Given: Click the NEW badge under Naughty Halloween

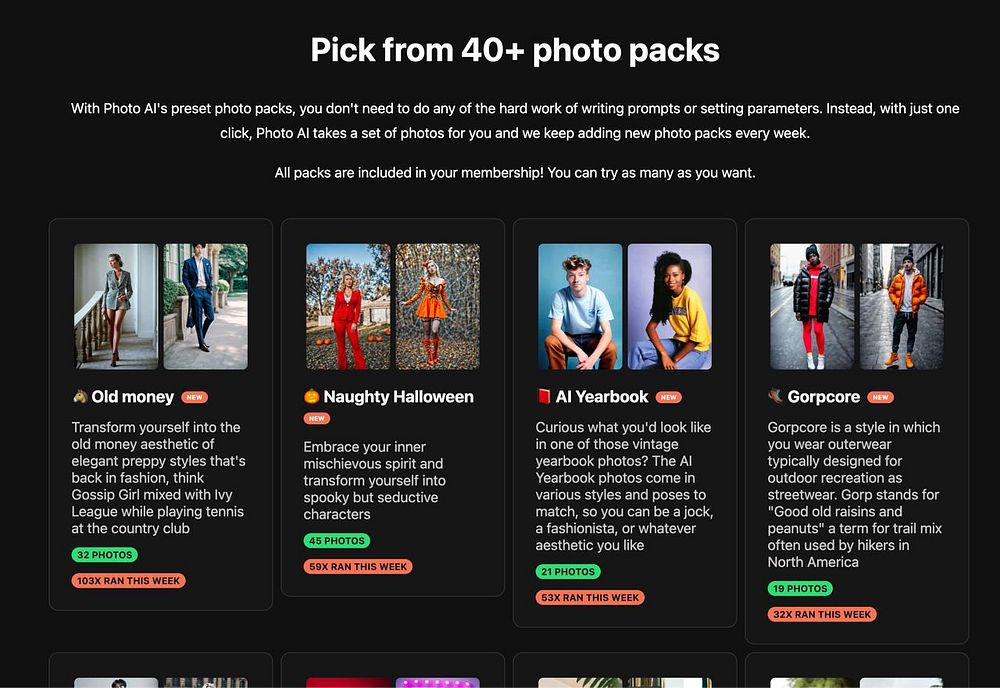Looking at the screenshot, I should (x=317, y=418).
